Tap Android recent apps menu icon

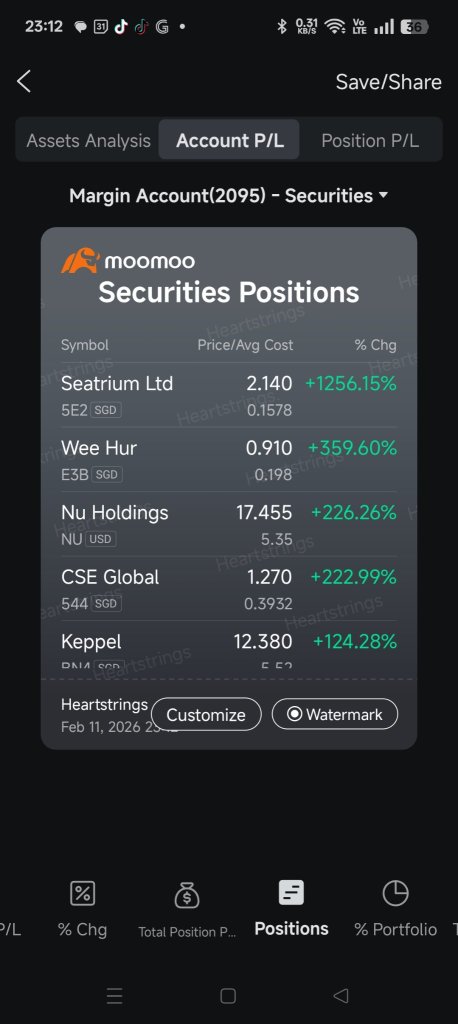click(x=114, y=995)
